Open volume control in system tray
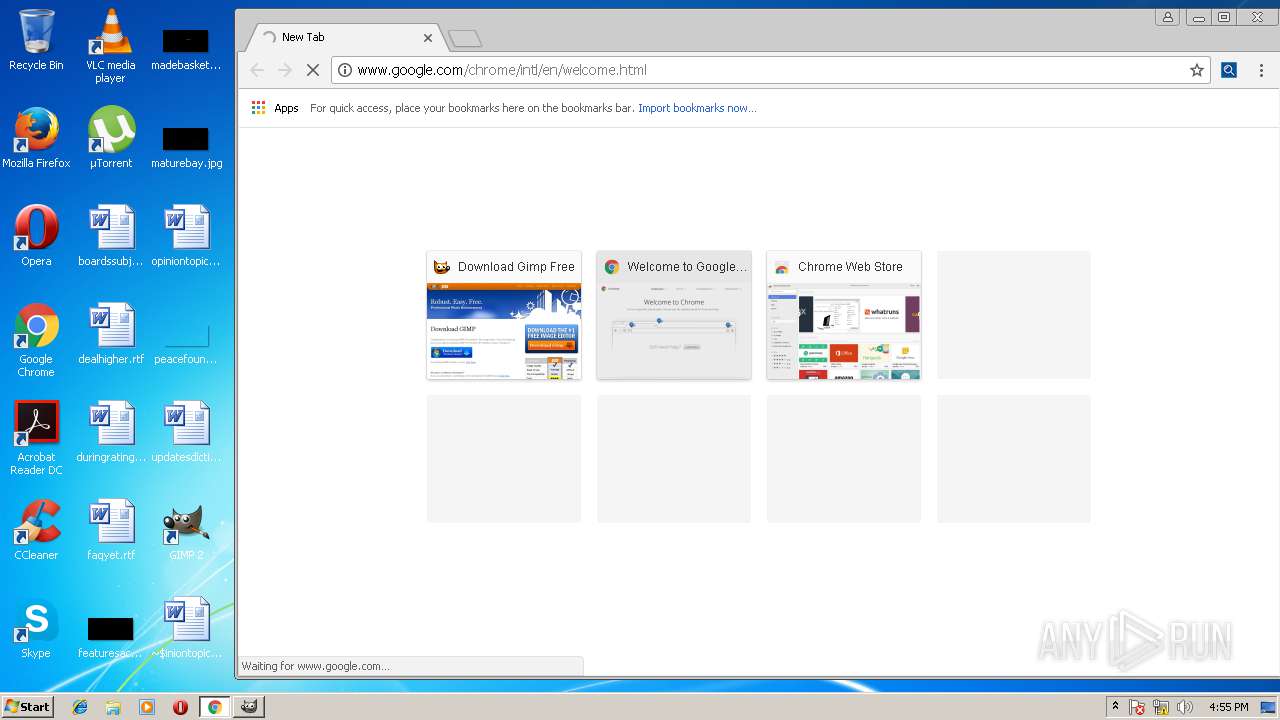Viewport: 1280px width, 720px height. tap(1185, 707)
